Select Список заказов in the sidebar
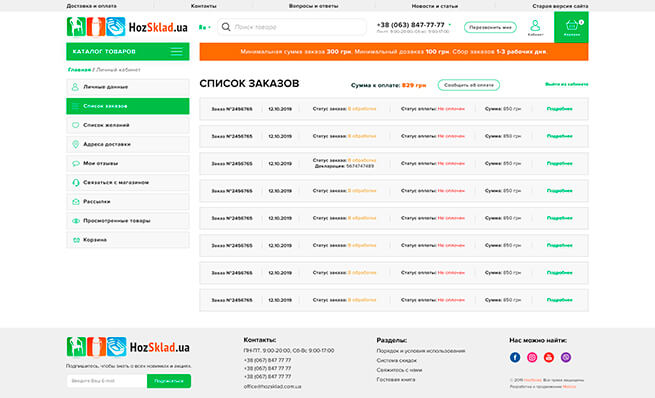This screenshot has width=655, height=398. (x=127, y=106)
